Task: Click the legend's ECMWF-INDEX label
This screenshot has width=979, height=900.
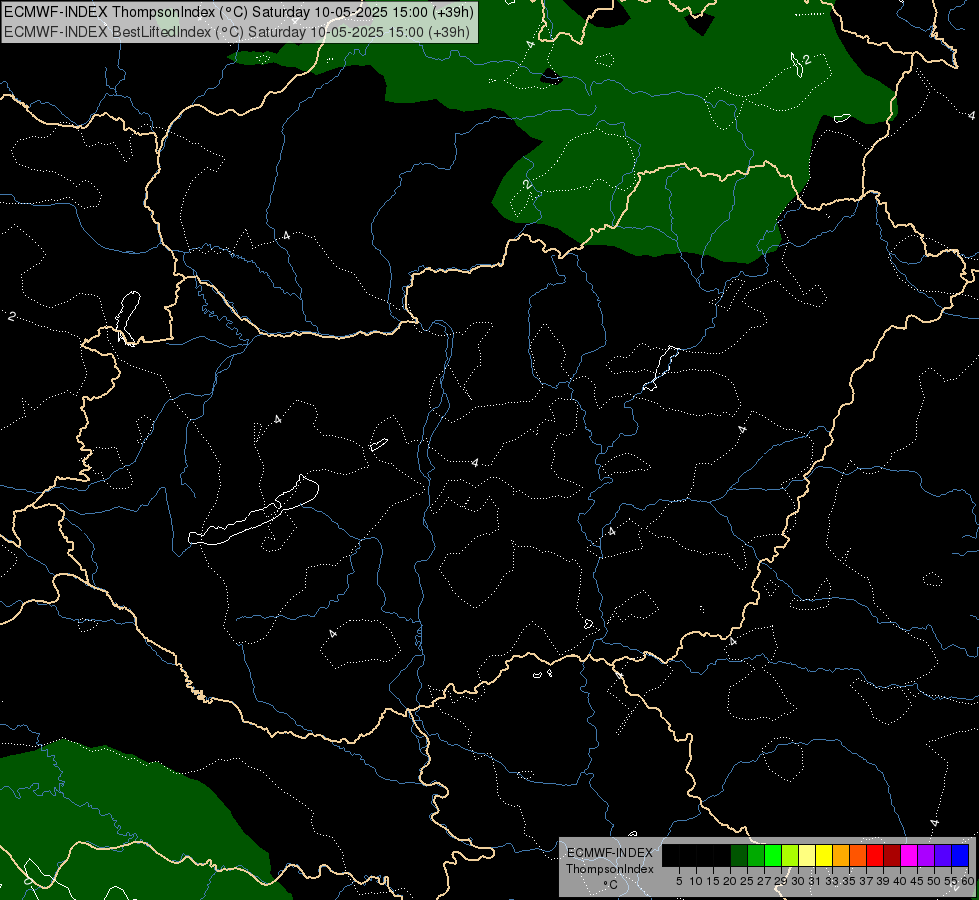Action: point(610,853)
